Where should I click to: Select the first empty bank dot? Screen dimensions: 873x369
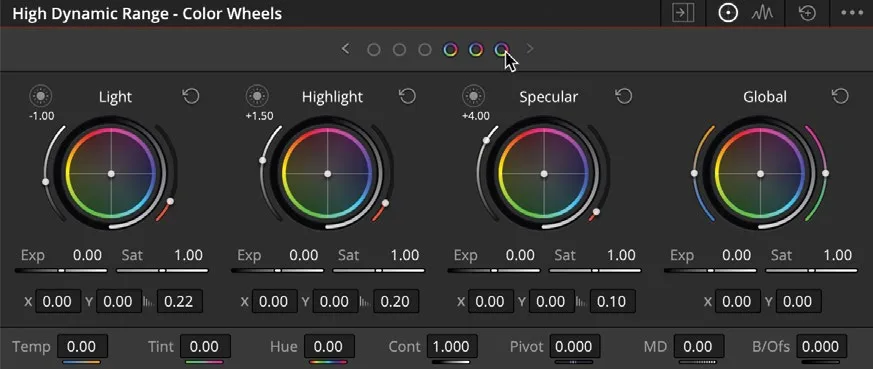(374, 50)
